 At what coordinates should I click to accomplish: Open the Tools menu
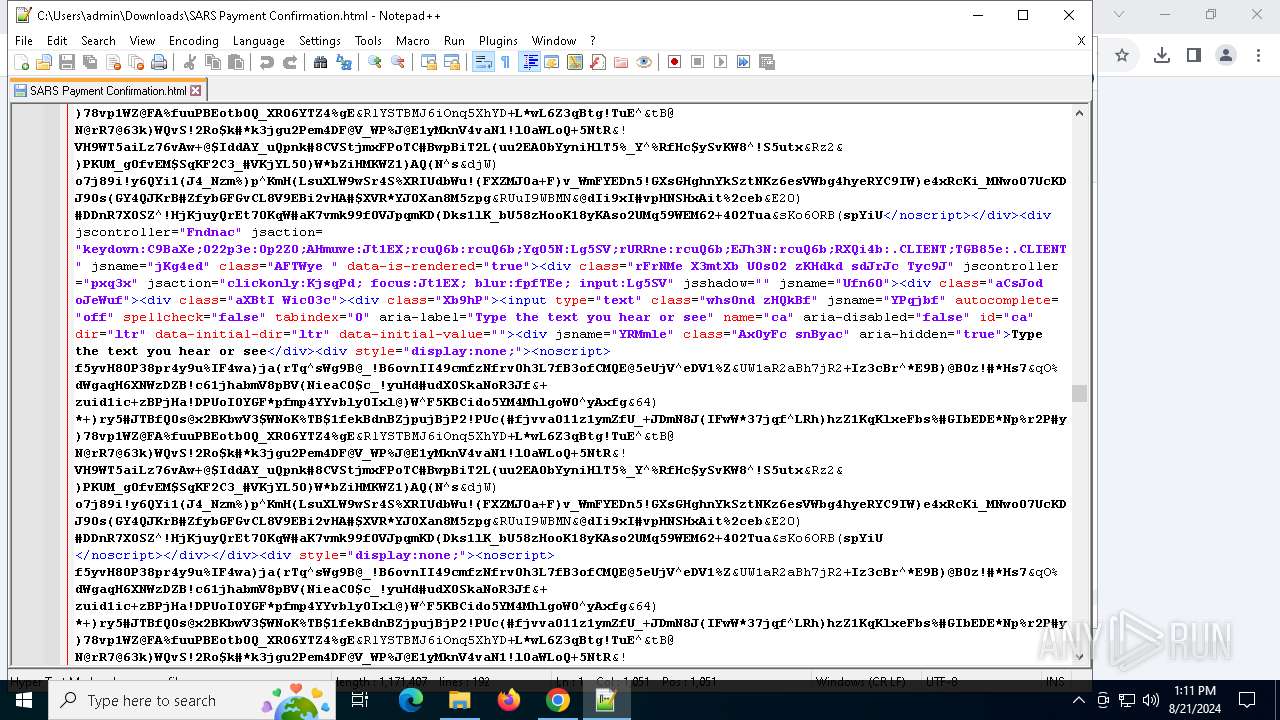tap(368, 41)
